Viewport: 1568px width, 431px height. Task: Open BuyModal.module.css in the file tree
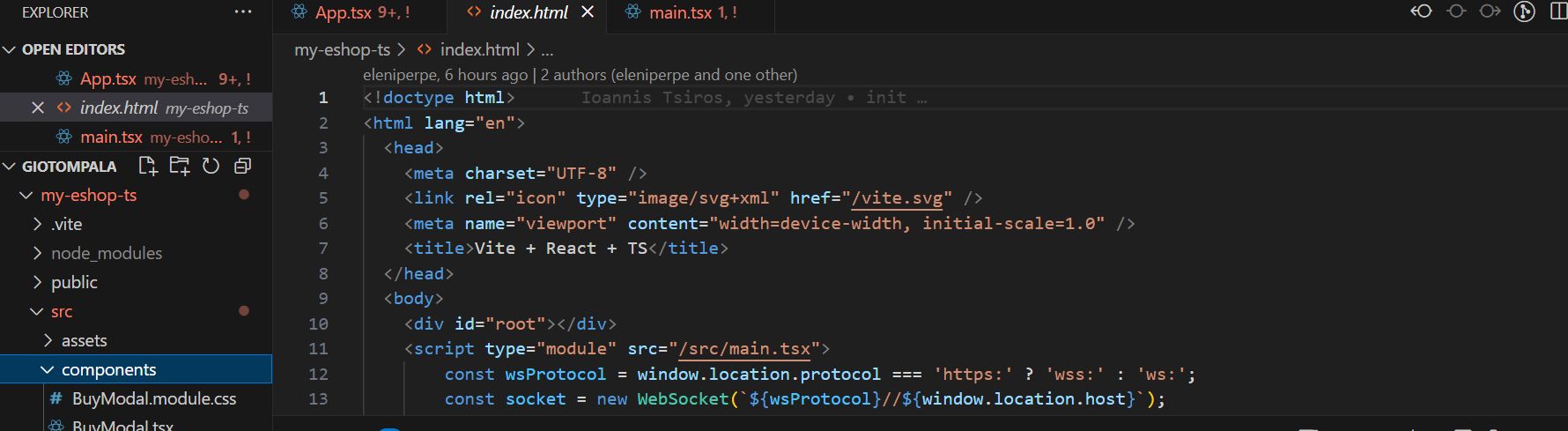click(154, 398)
